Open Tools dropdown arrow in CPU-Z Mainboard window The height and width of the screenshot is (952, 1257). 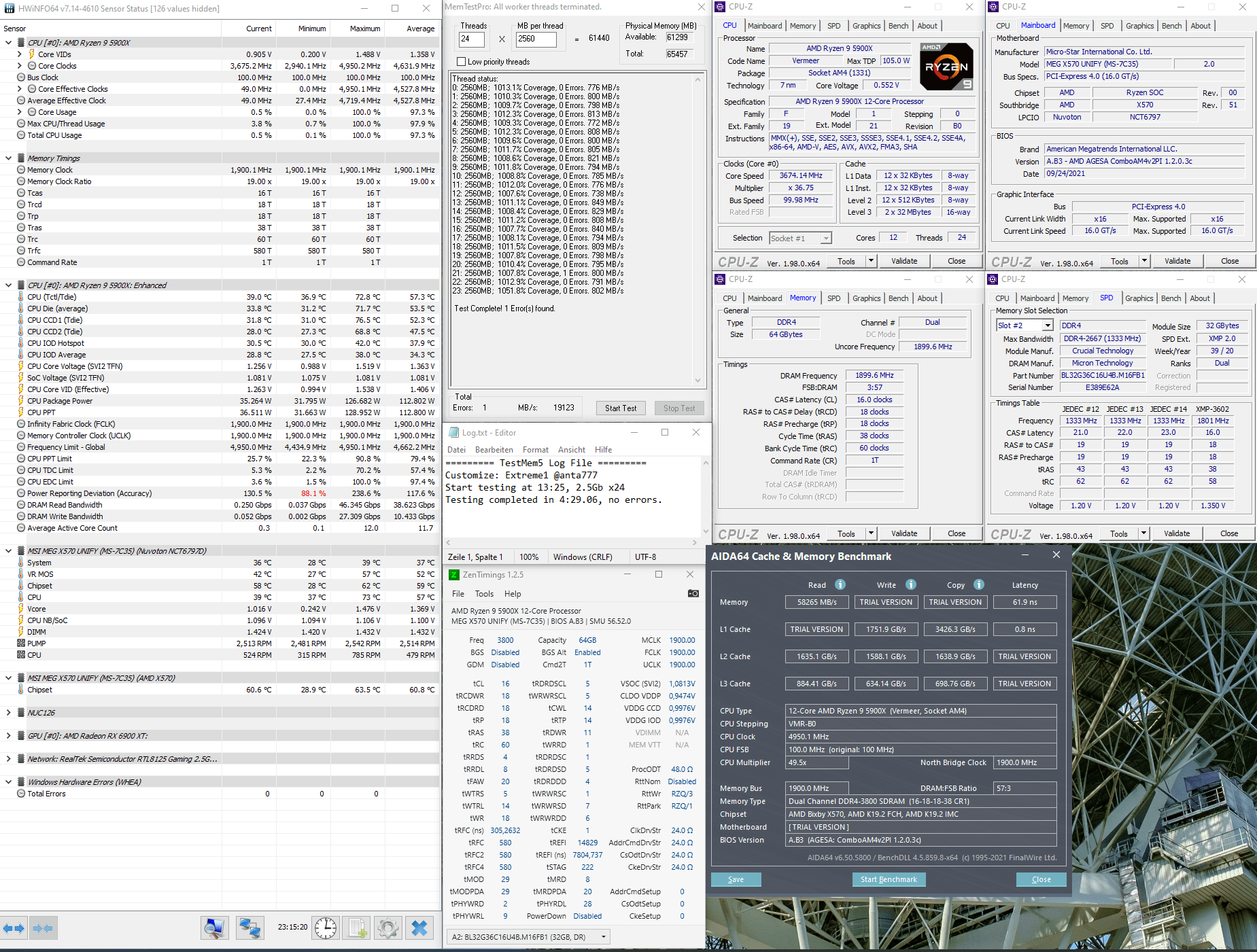[x=1144, y=261]
